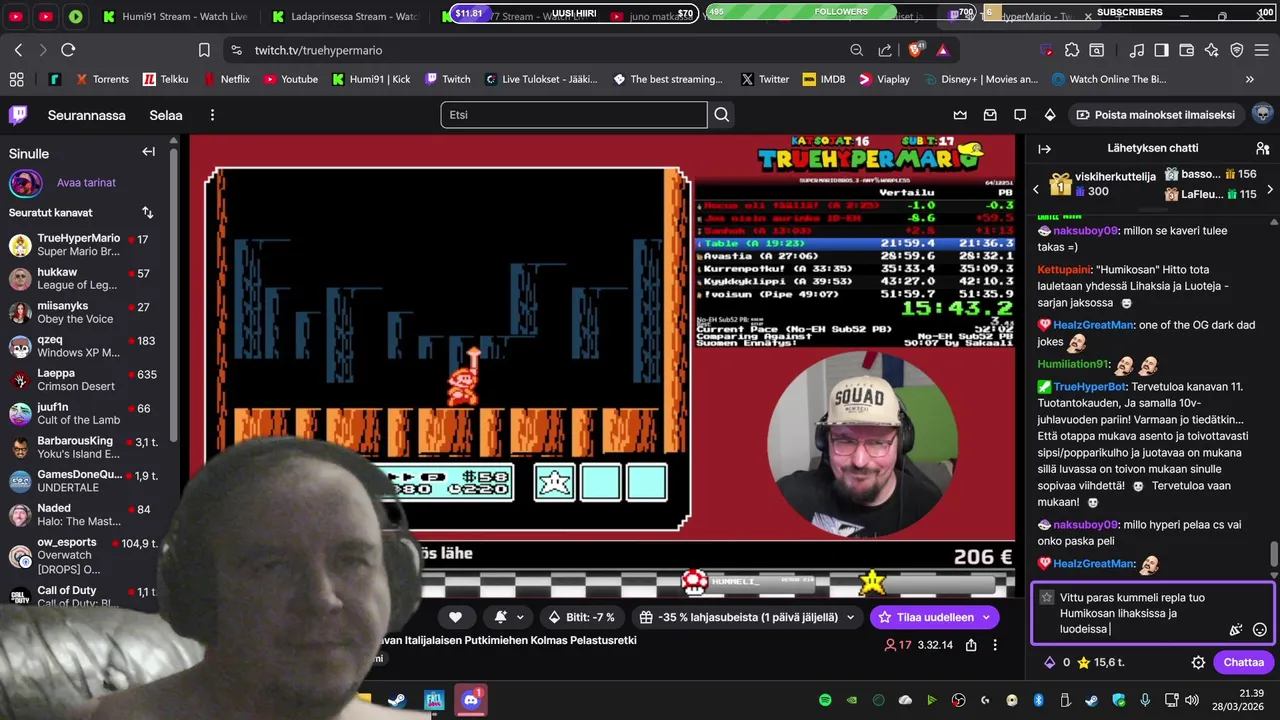Open Spotify tray icon

coord(825,700)
